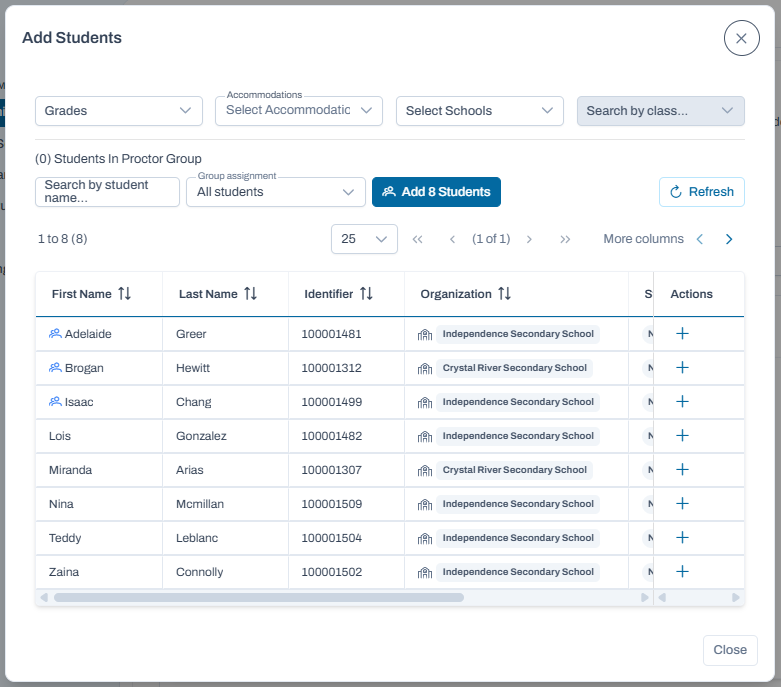
Task: Add Lois Gonzalez using plus icon
Action: (x=682, y=435)
